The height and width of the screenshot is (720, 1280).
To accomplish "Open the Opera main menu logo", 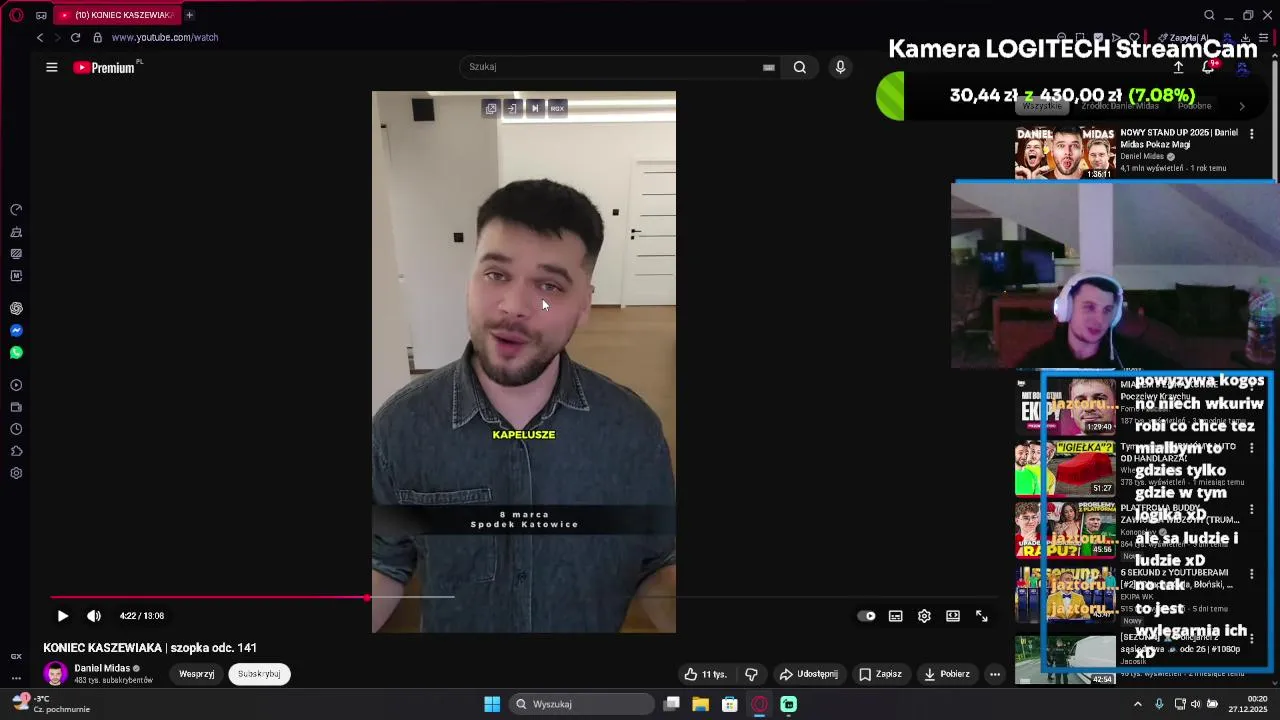I will tap(16, 15).
